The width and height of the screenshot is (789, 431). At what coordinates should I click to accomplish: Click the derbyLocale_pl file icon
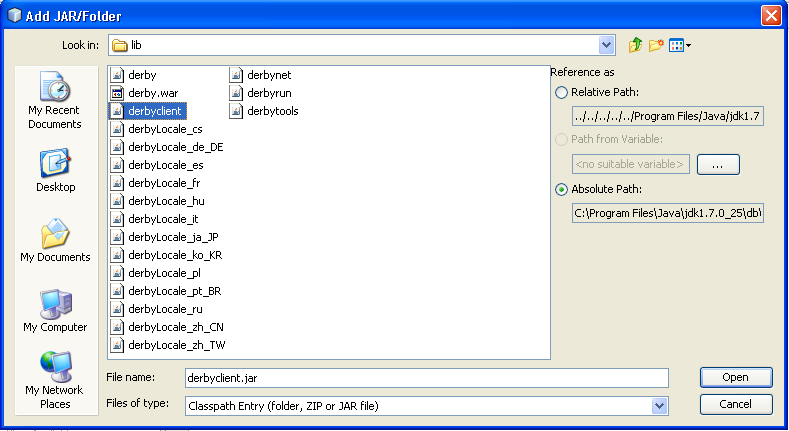tap(117, 273)
